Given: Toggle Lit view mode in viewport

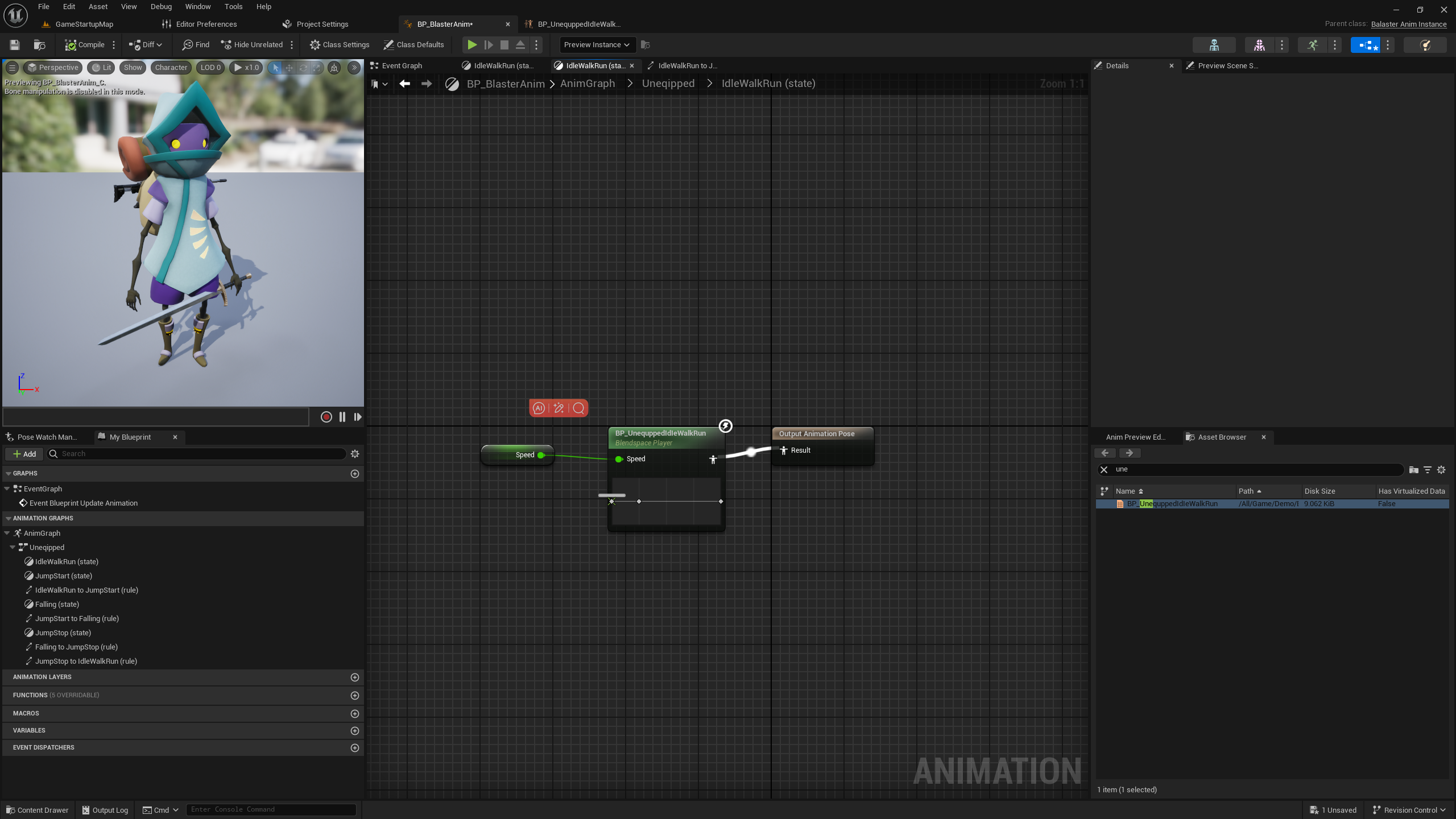Looking at the screenshot, I should click(101, 67).
